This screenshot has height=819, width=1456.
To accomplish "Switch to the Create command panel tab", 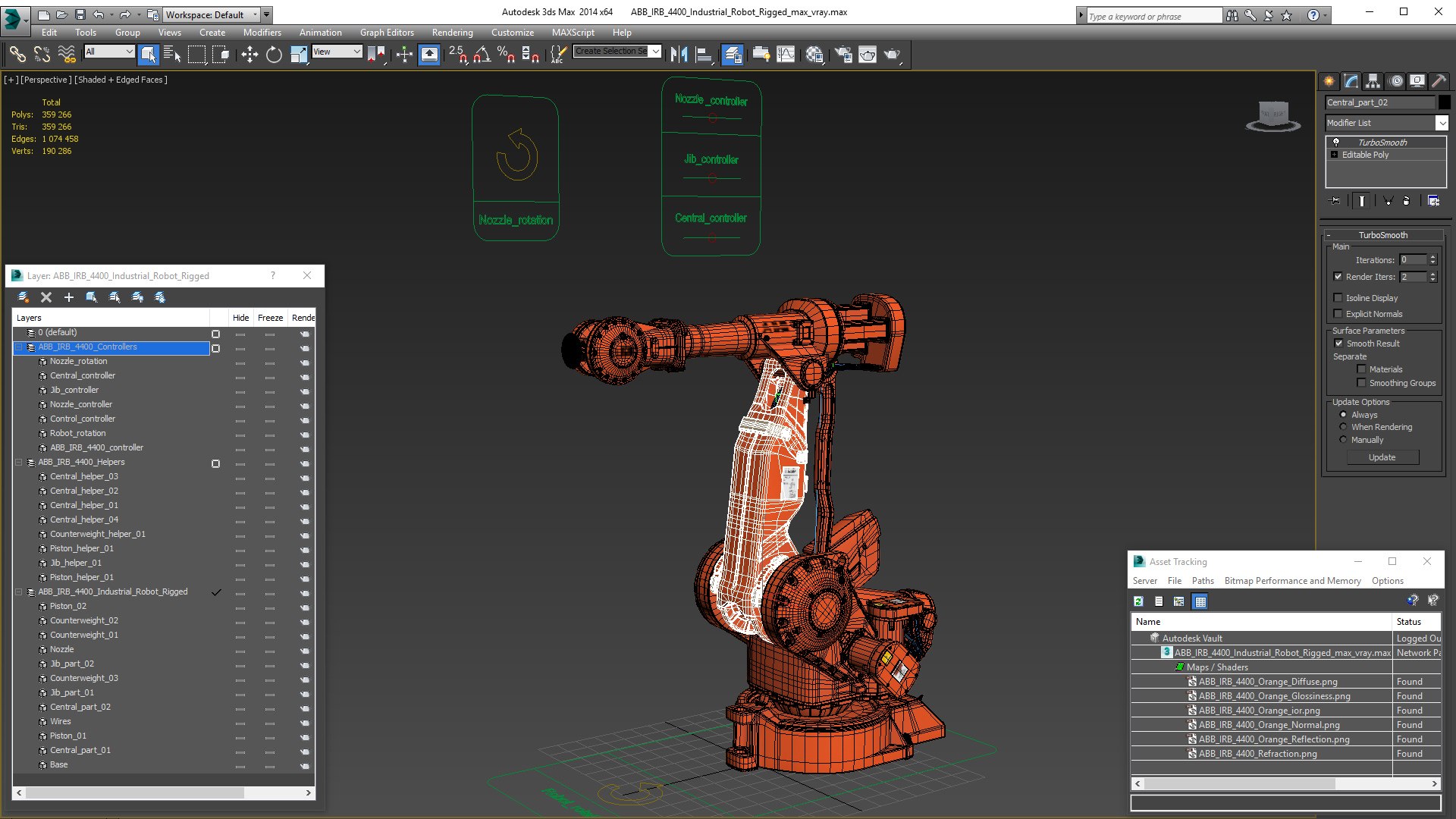I will pyautogui.click(x=1329, y=81).
